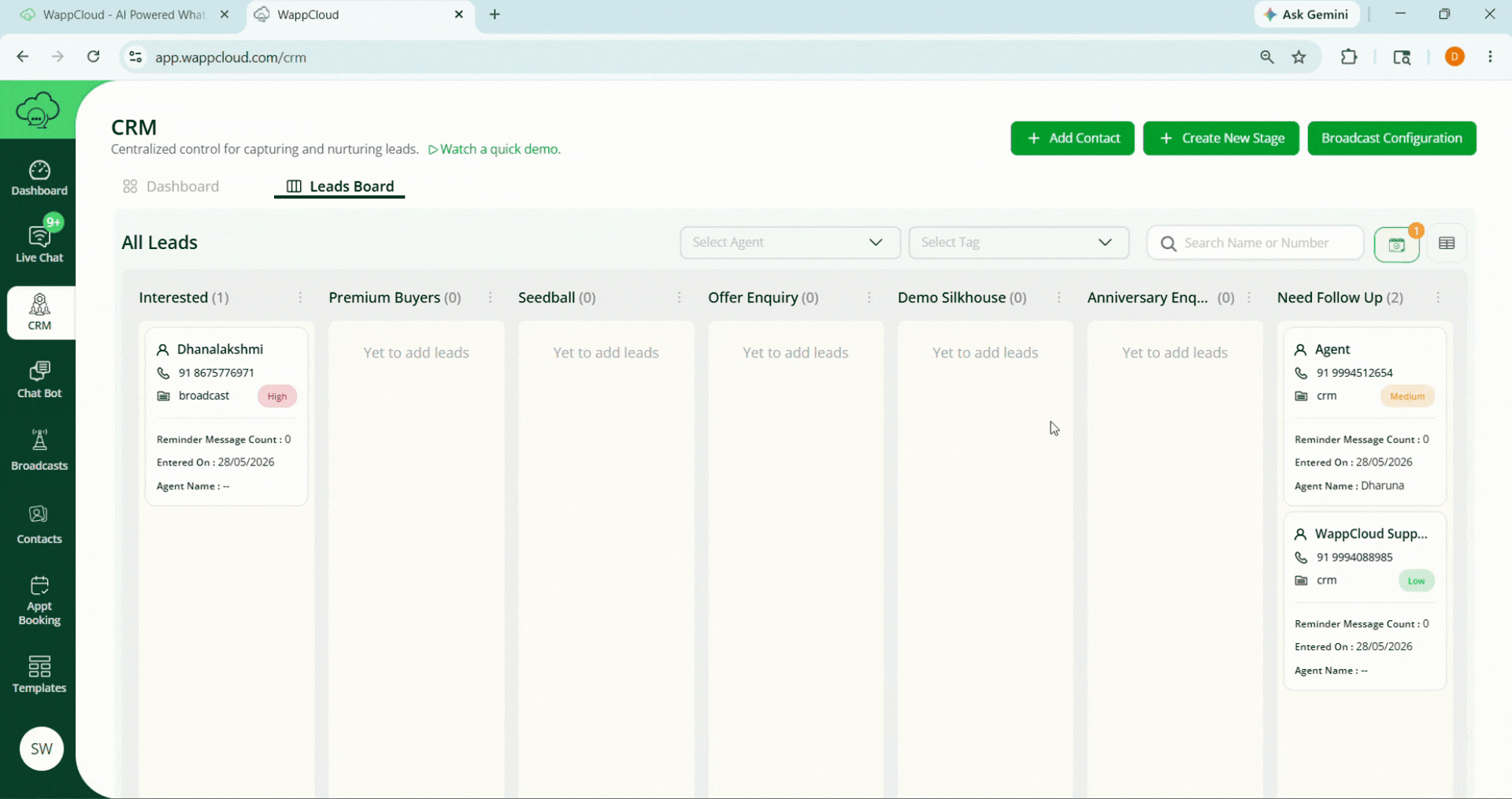1512x799 pixels.
Task: Click the Search Name or Number field
Action: point(1255,243)
